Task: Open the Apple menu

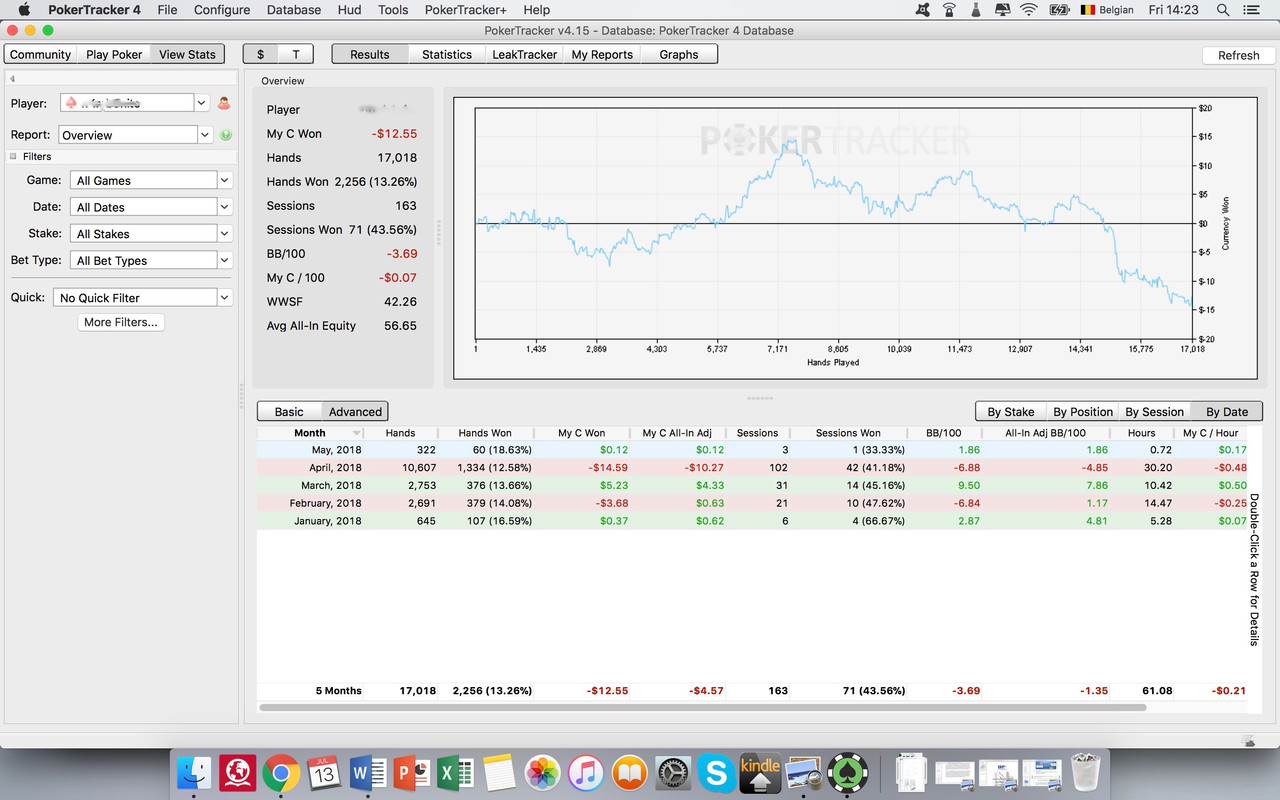Action: pos(24,10)
